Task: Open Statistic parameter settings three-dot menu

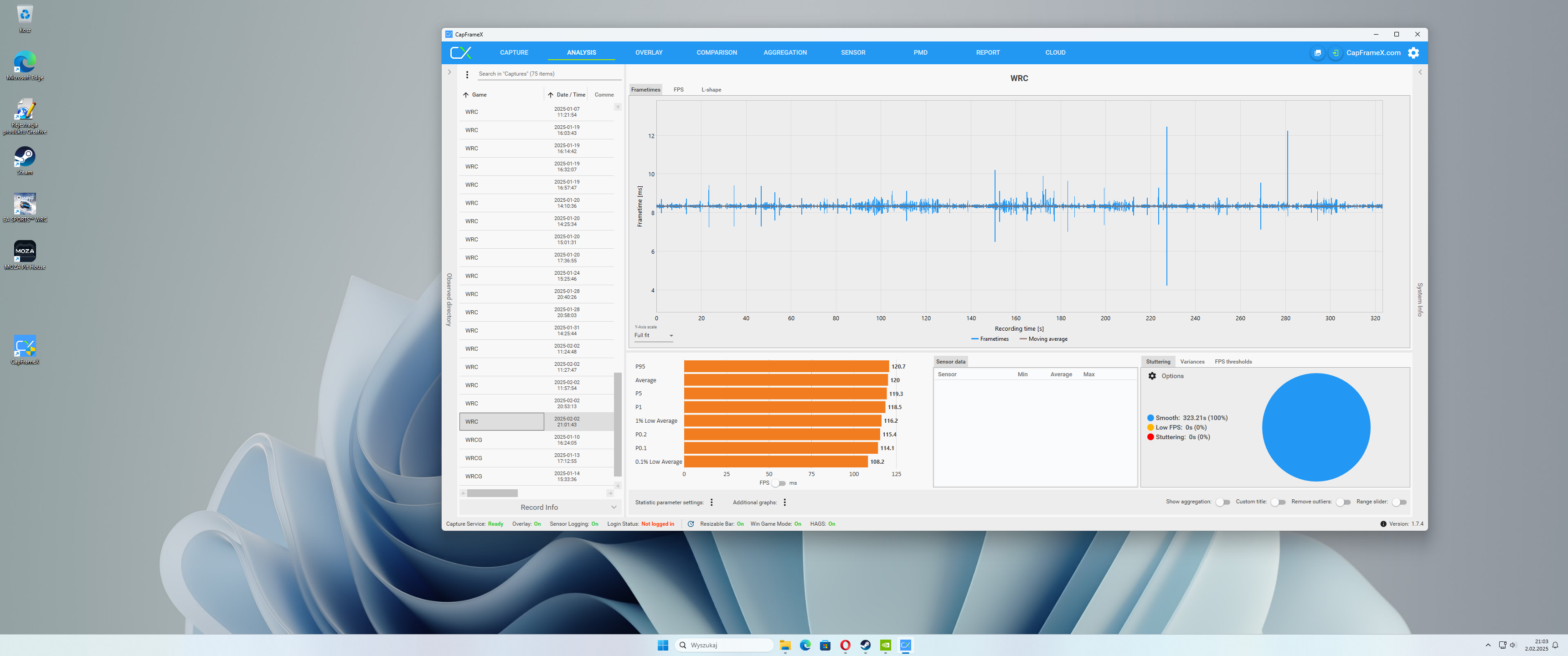Action: (x=712, y=502)
